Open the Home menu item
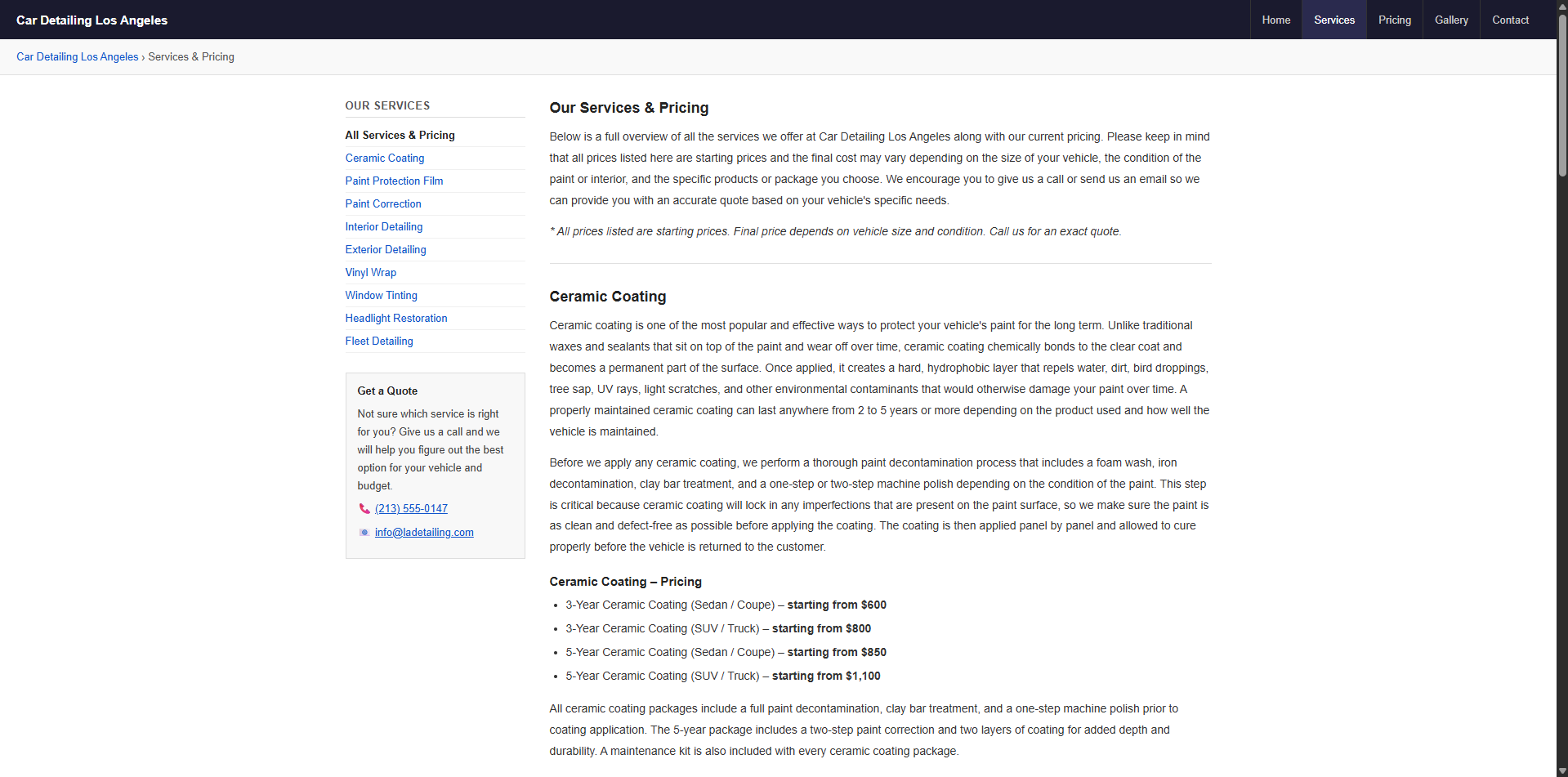 click(1275, 20)
